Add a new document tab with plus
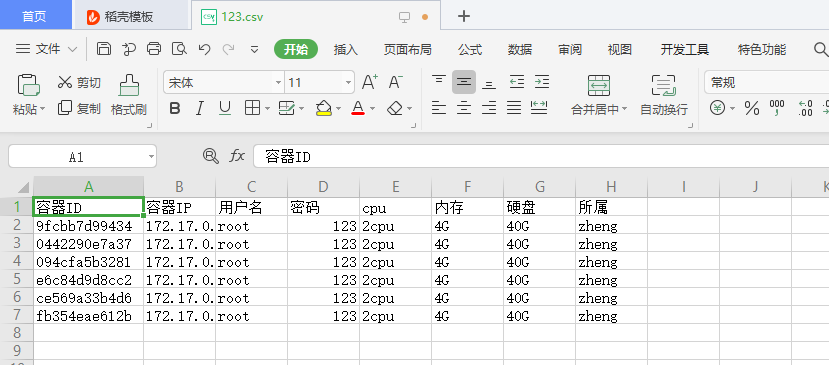This screenshot has width=829, height=365. [x=464, y=16]
